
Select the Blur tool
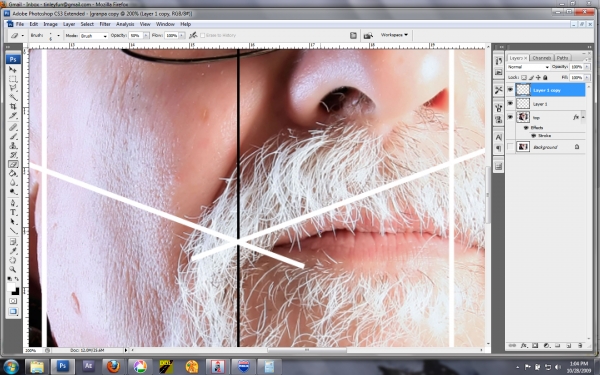click(x=13, y=183)
